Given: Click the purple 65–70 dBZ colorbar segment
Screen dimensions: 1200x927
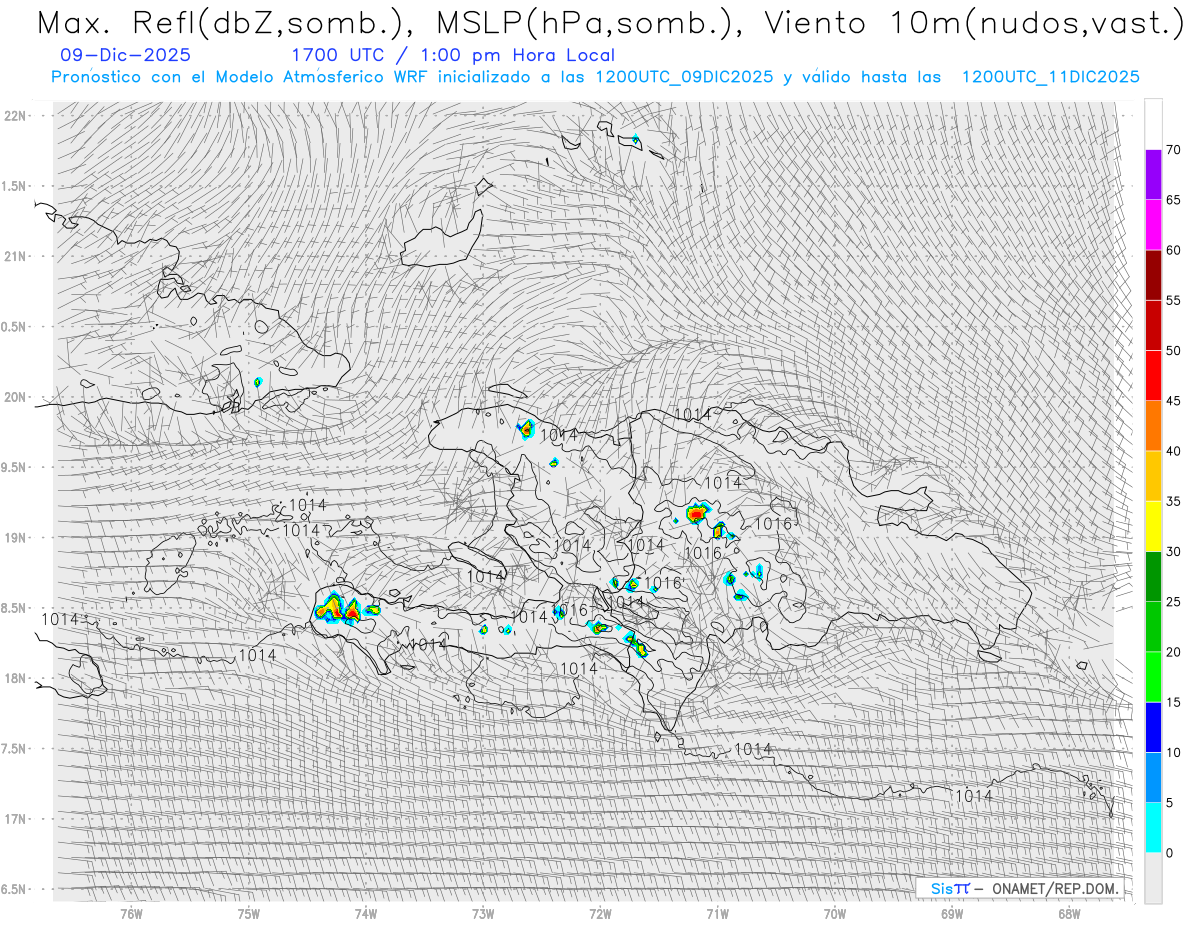Looking at the screenshot, I should 1153,175.
